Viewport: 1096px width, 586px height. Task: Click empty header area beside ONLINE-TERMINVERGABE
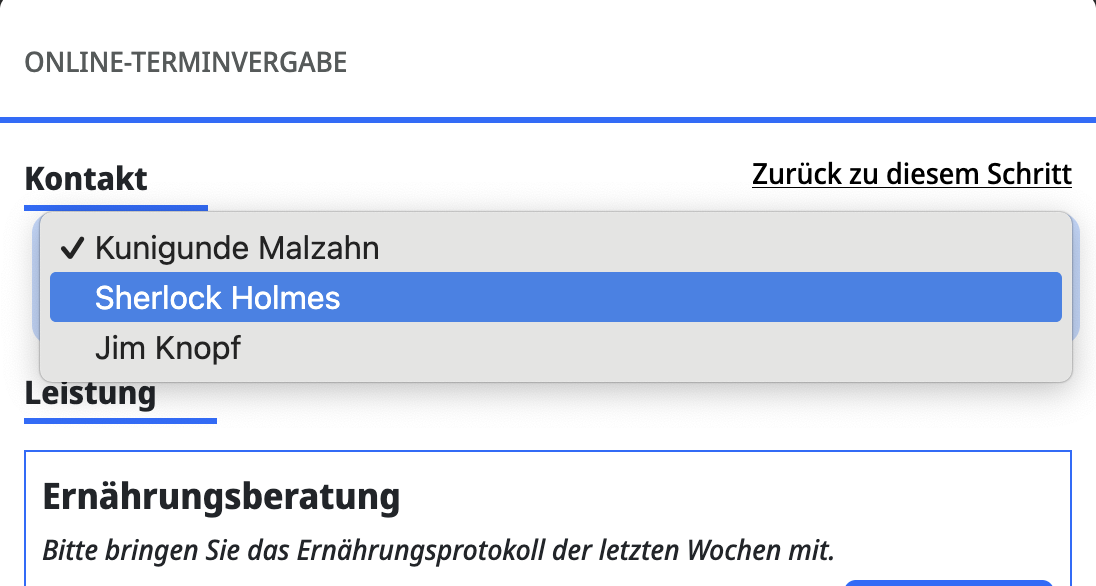(700, 63)
